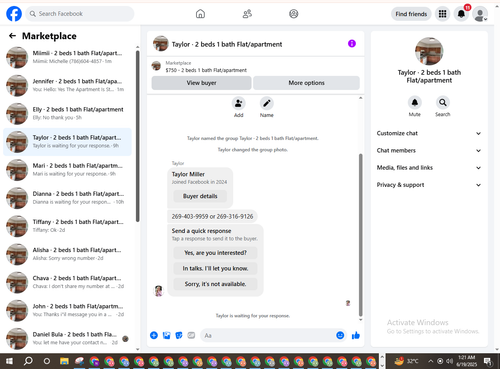This screenshot has width=500, height=369.
Task: Send quick reply 'In talks. I'll let you know.'
Action: 215,268
